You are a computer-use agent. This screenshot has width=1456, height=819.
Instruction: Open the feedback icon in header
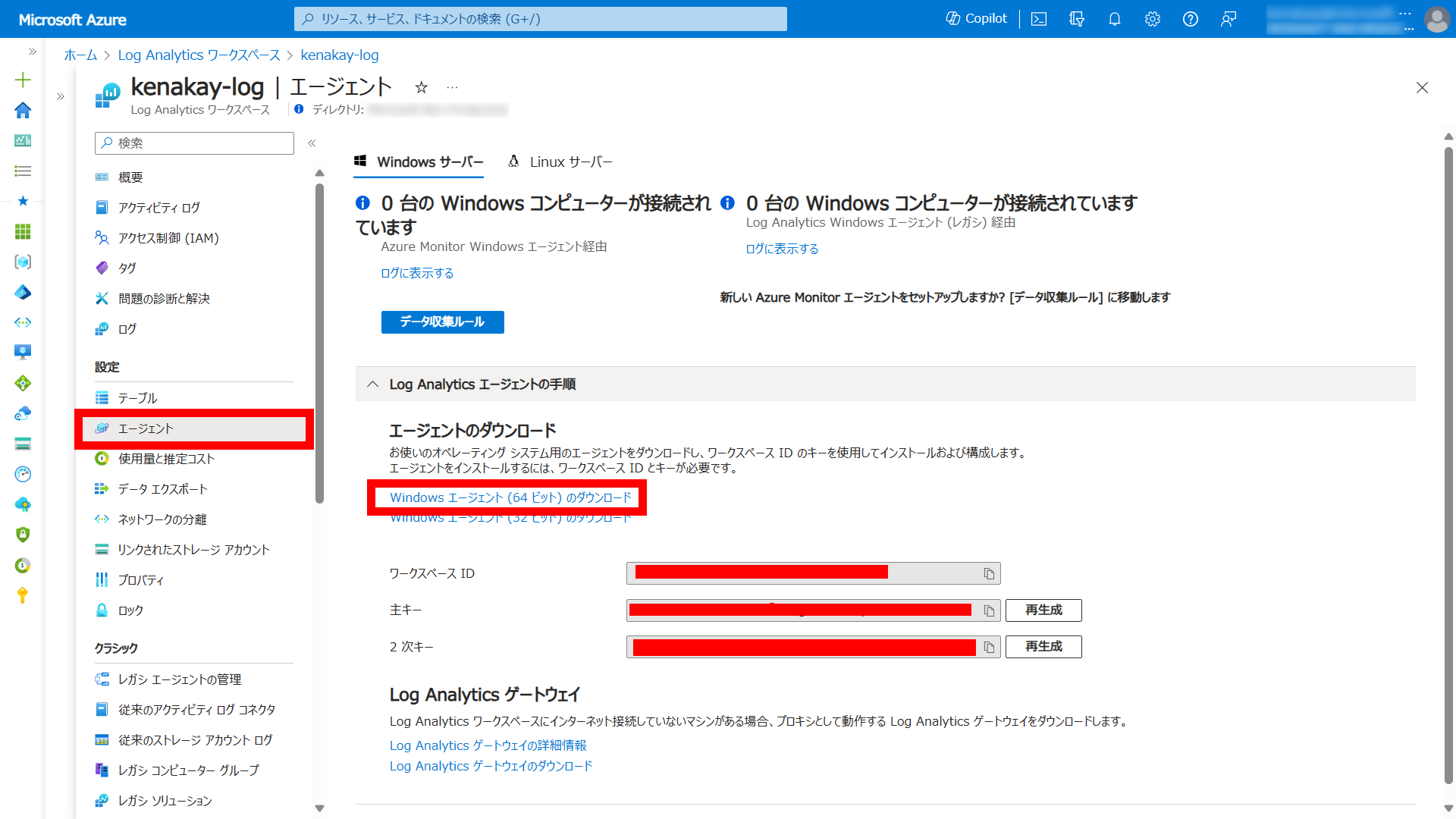[x=1228, y=19]
